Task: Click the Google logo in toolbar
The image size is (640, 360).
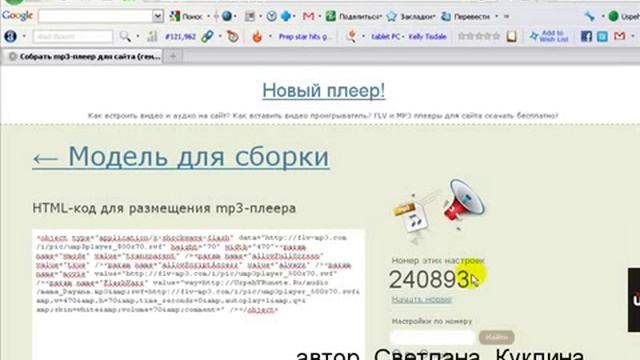Action: (17, 16)
